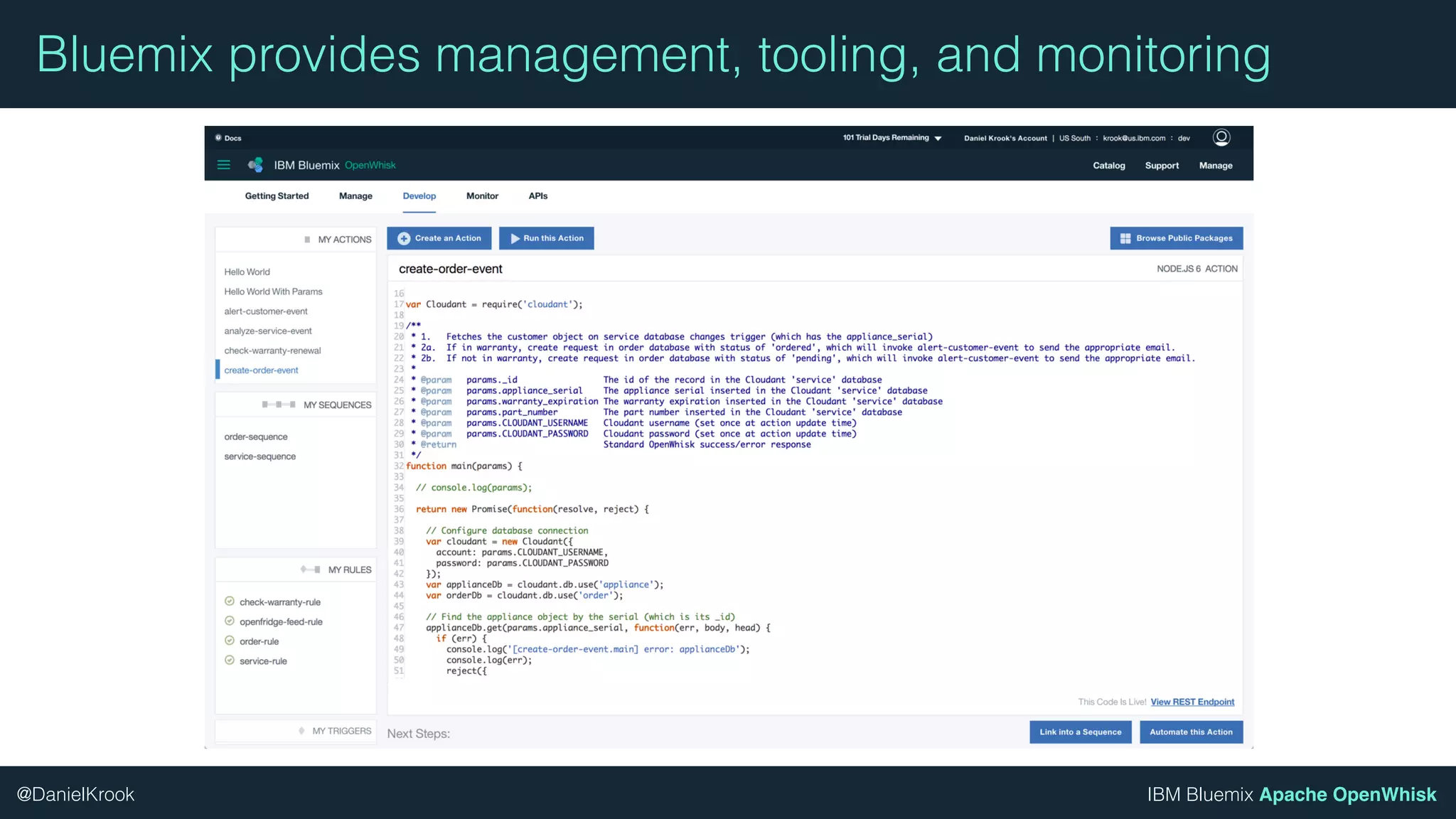Image resolution: width=1456 pixels, height=819 pixels.
Task: Click Link into a Sequence button
Action: (1081, 732)
